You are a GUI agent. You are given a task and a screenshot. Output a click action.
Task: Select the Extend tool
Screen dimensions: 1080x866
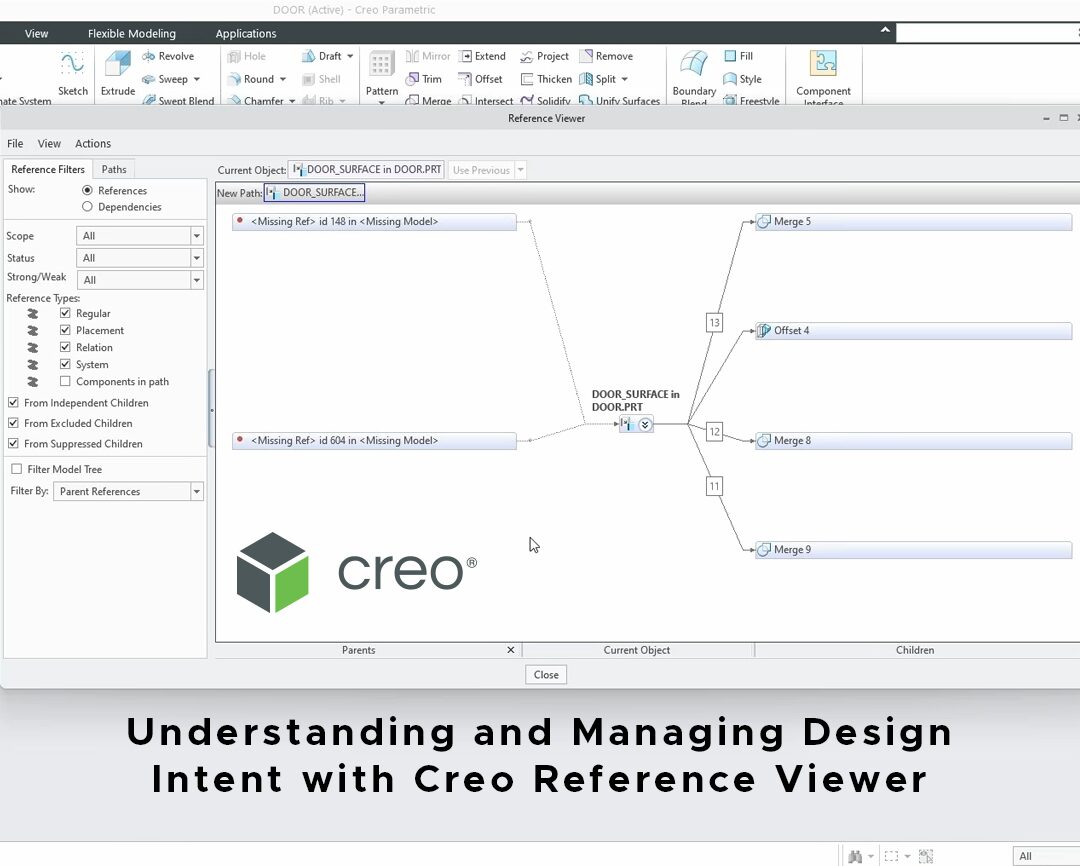[x=482, y=56]
